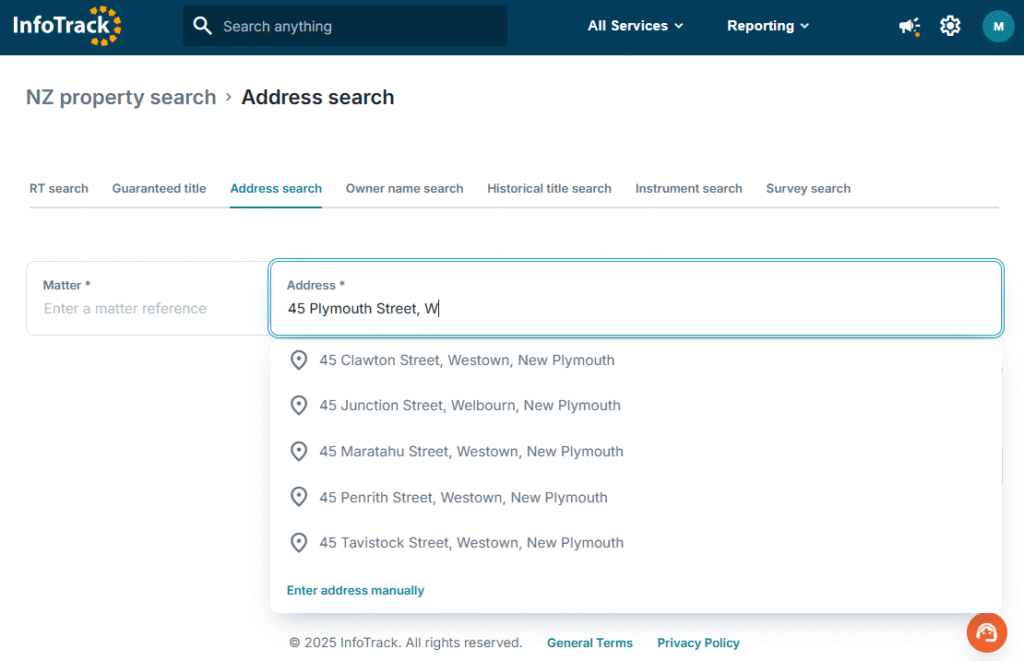The image size is (1024, 661).
Task: Expand the Reporting dropdown
Action: 767,26
